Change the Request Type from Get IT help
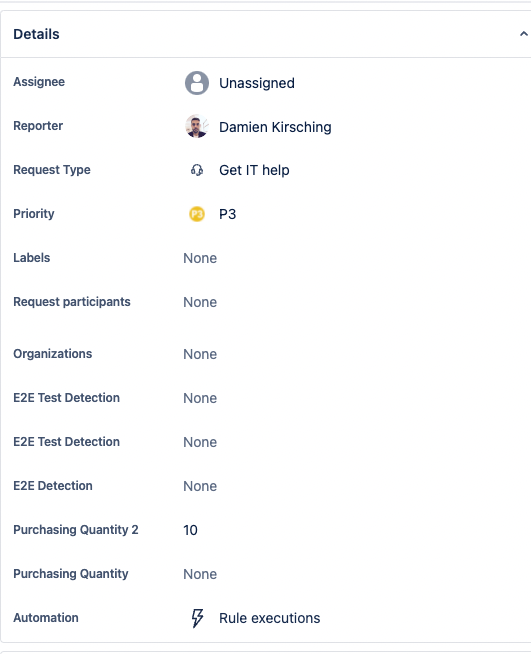The image size is (531, 654). 254,170
